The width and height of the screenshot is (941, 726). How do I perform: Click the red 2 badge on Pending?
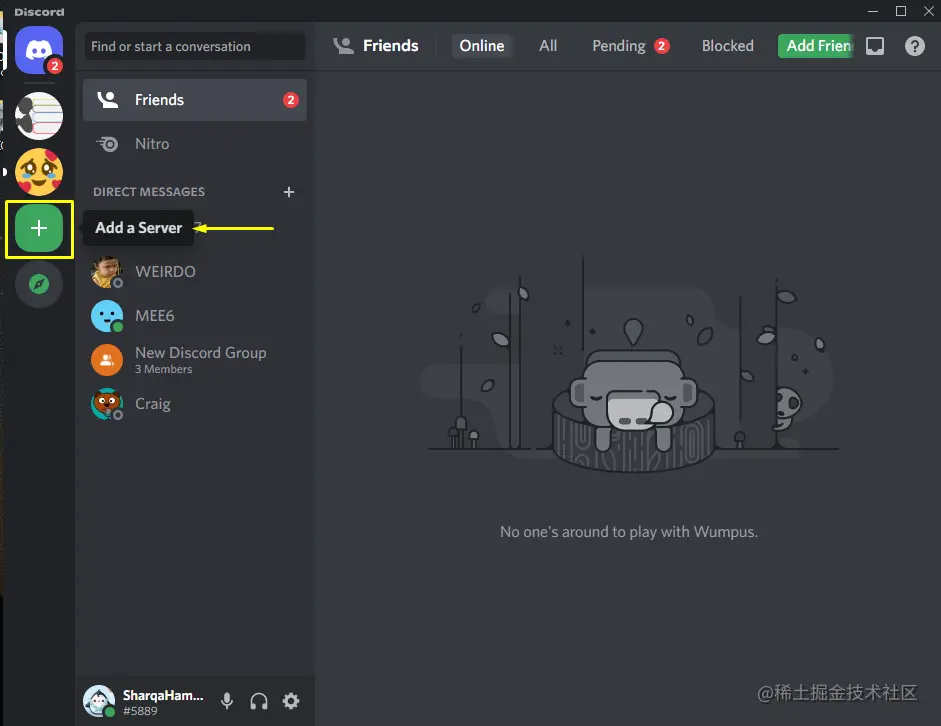click(662, 46)
